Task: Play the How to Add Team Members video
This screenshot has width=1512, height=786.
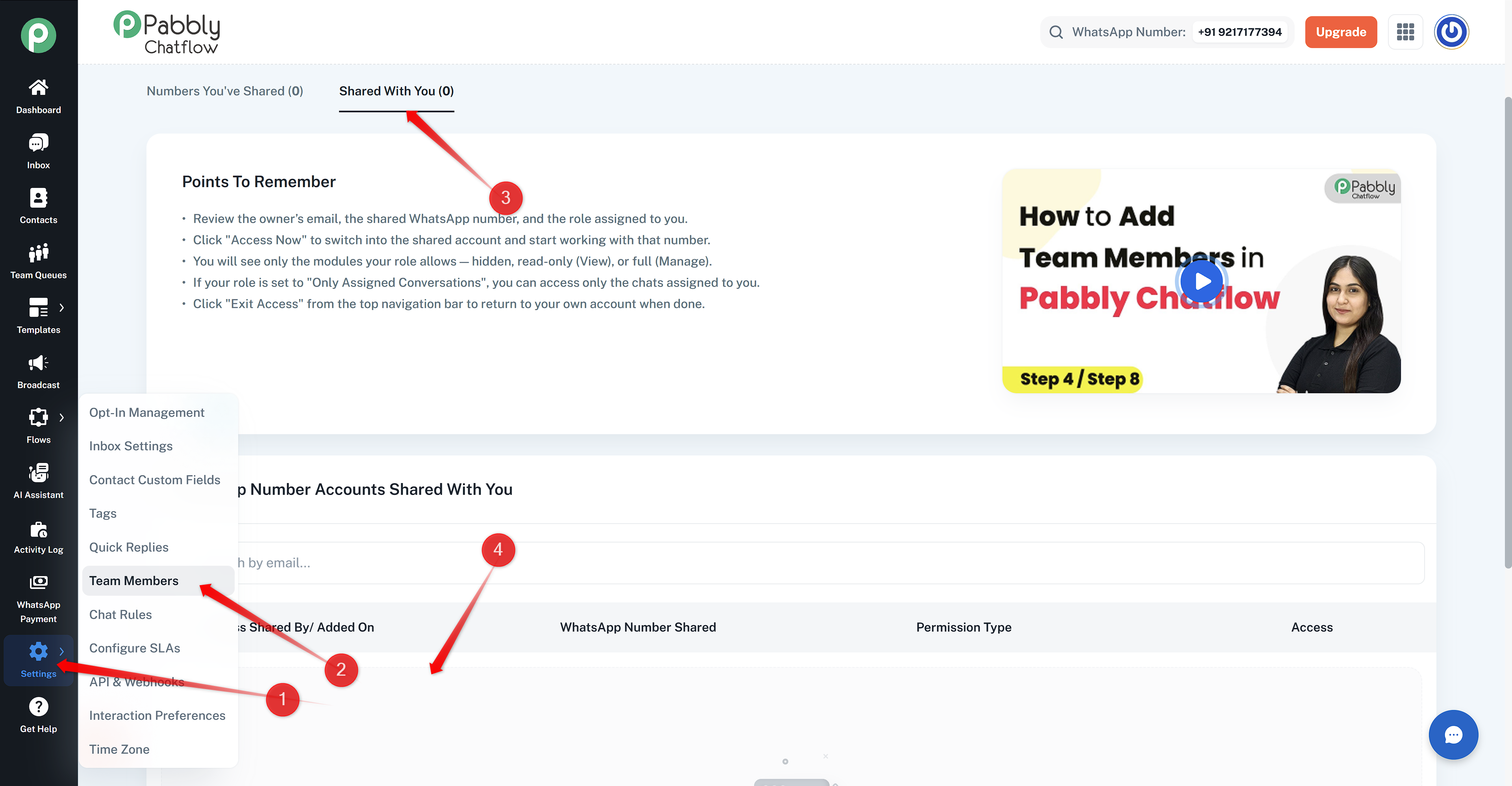Action: pos(1201,281)
